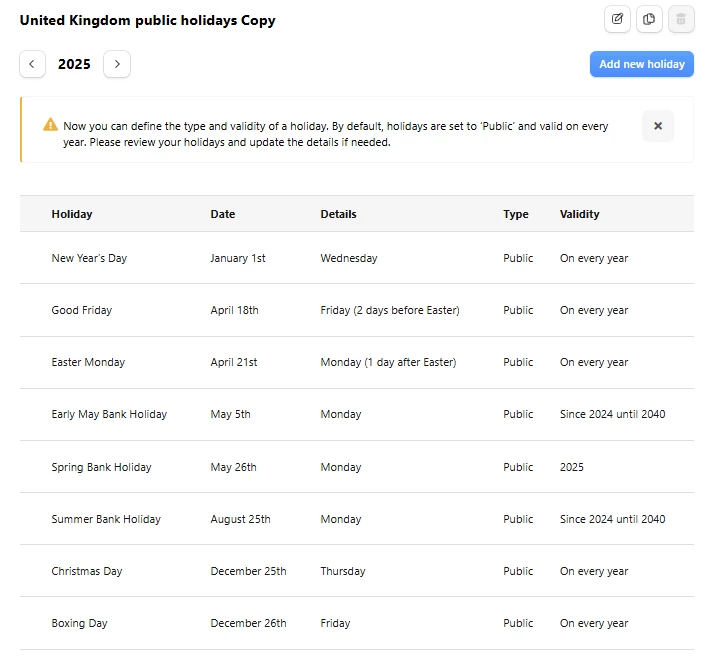This screenshot has height=665, width=715.
Task: Click the Date column header
Action: [223, 214]
